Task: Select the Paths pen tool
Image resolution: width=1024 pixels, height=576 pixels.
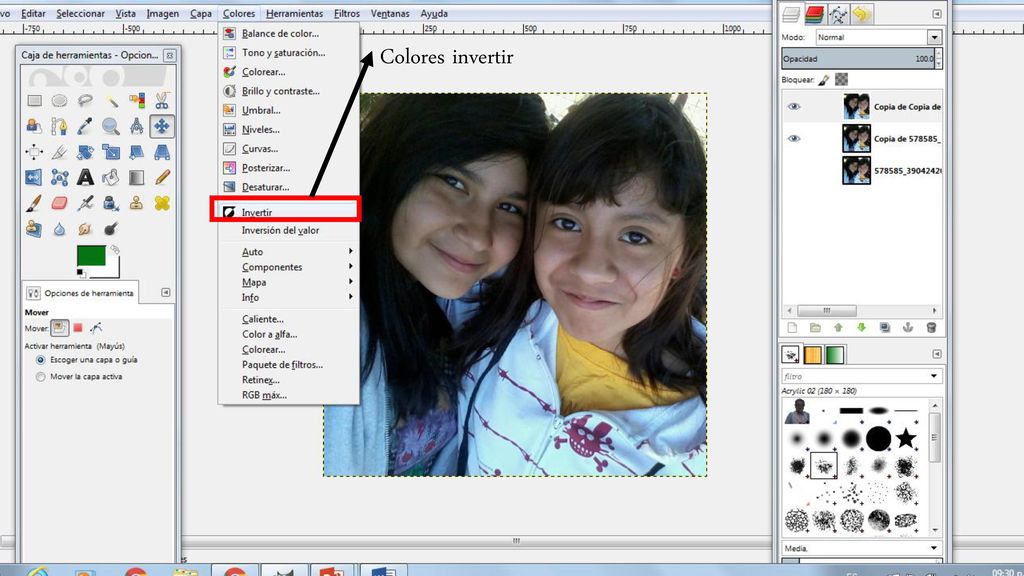Action: pos(59,126)
